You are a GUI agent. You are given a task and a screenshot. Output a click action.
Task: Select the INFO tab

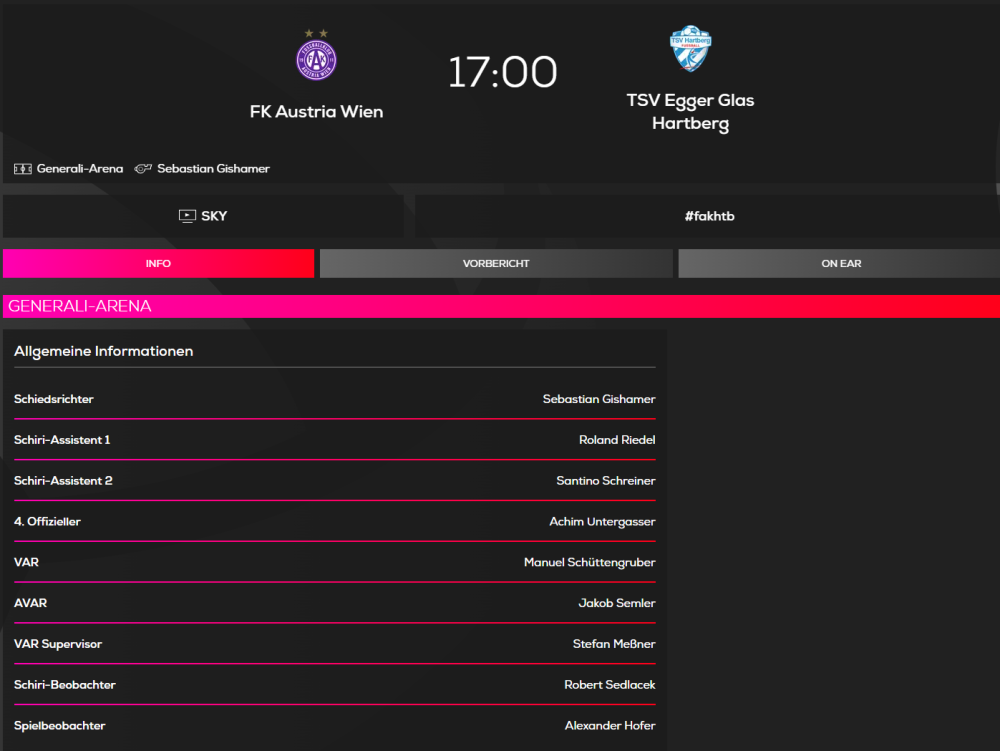[x=158, y=264]
